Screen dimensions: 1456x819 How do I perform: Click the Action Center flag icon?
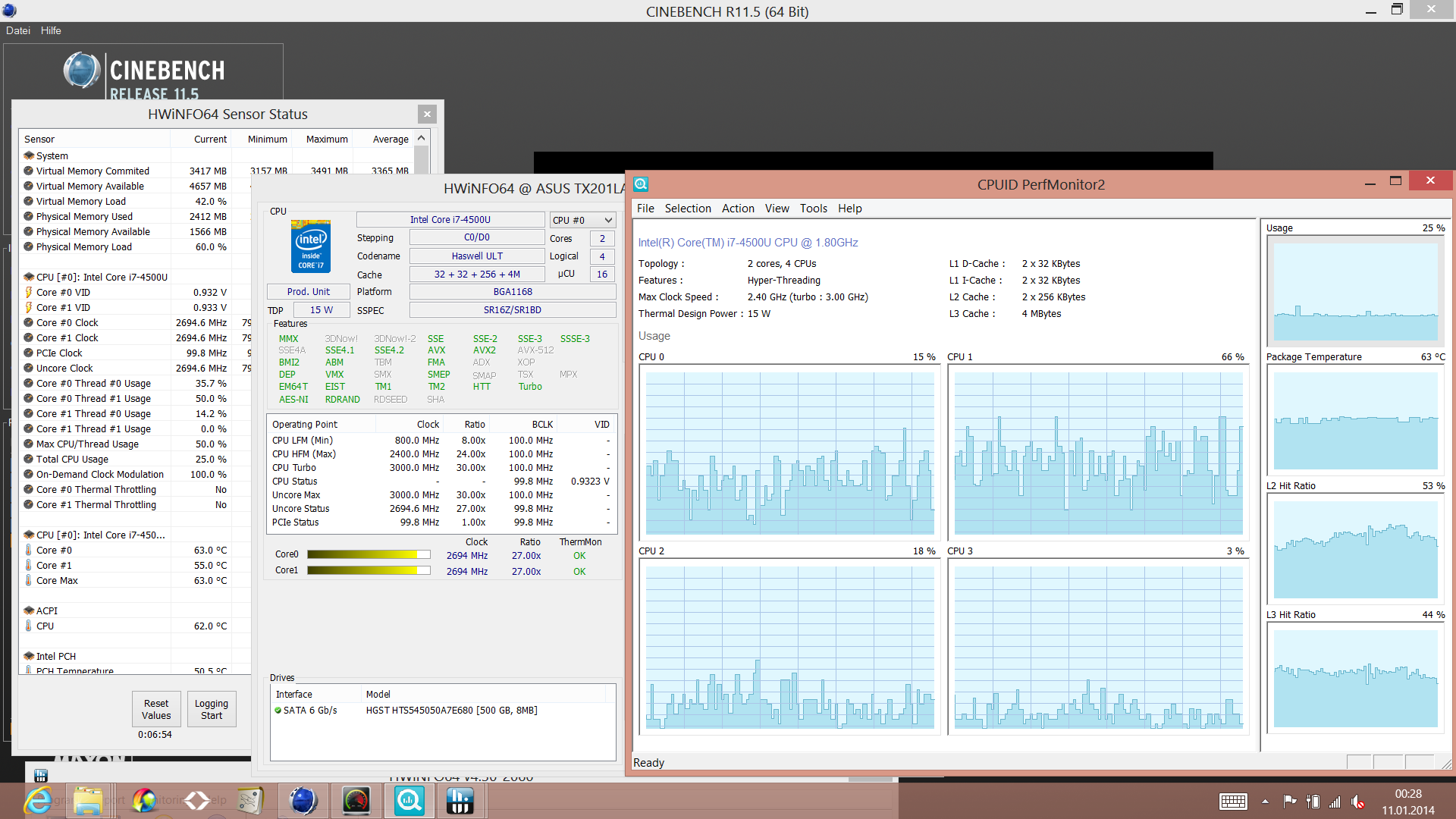coord(1289,802)
